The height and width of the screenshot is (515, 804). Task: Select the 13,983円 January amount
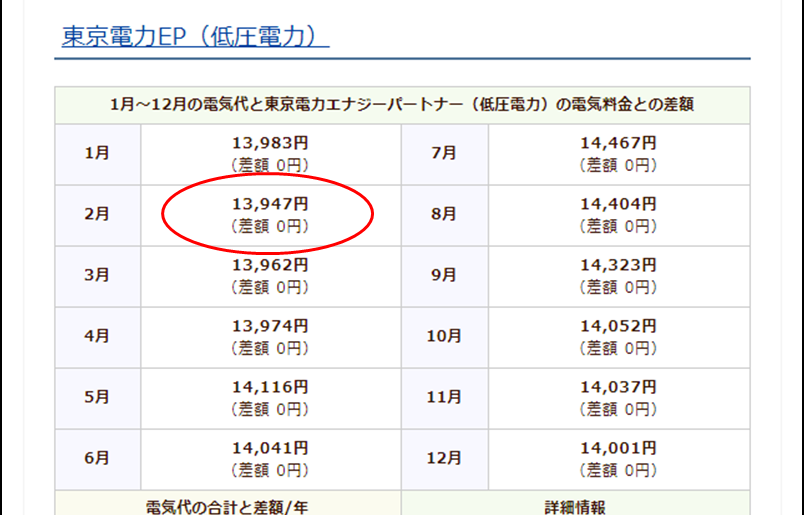270,143
